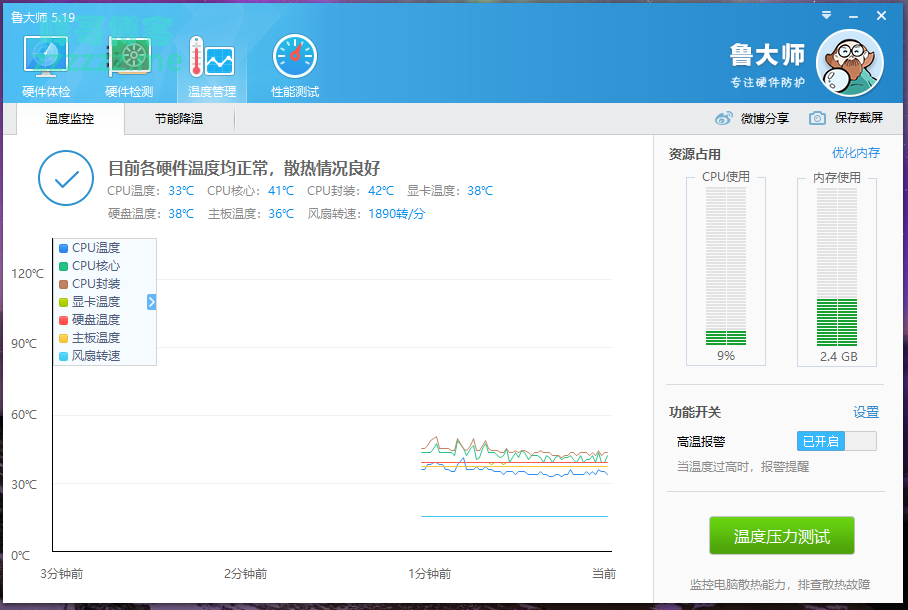Minimize the 鲁大师 window
This screenshot has width=908, height=610.
(x=853, y=16)
